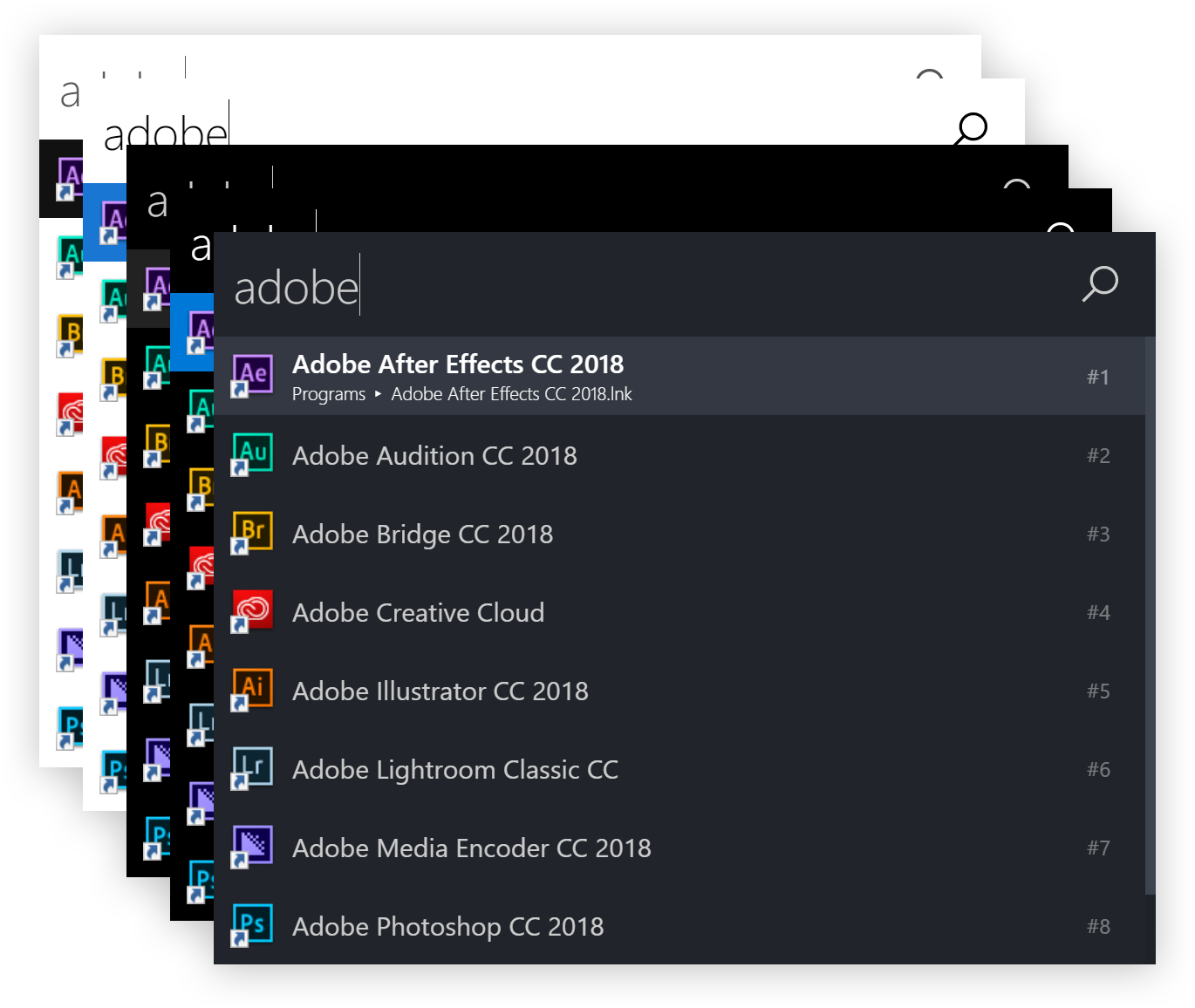The width and height of the screenshot is (1195, 1008).
Task: Click the '#4' shortcut label beside Creative Cloud
Action: click(1098, 612)
